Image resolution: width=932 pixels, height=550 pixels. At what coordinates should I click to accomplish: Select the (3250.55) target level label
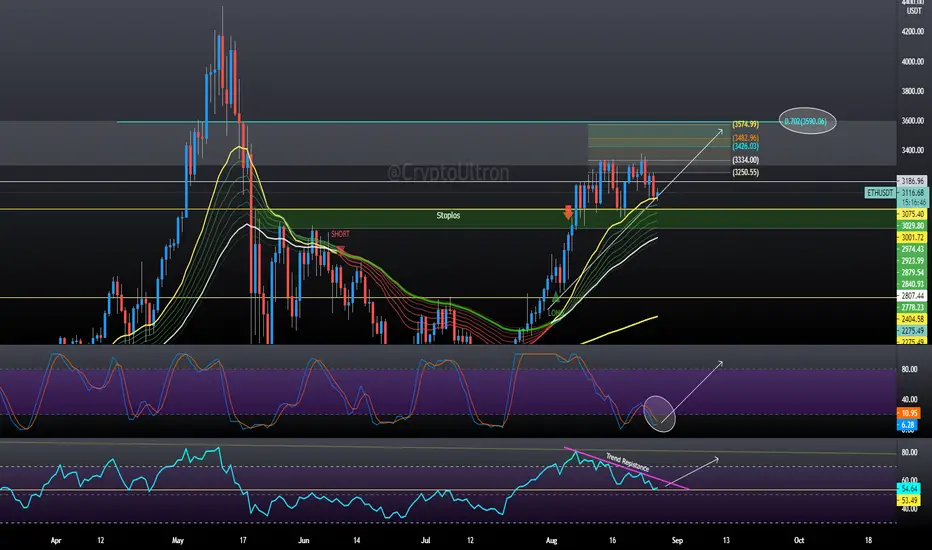click(x=745, y=172)
